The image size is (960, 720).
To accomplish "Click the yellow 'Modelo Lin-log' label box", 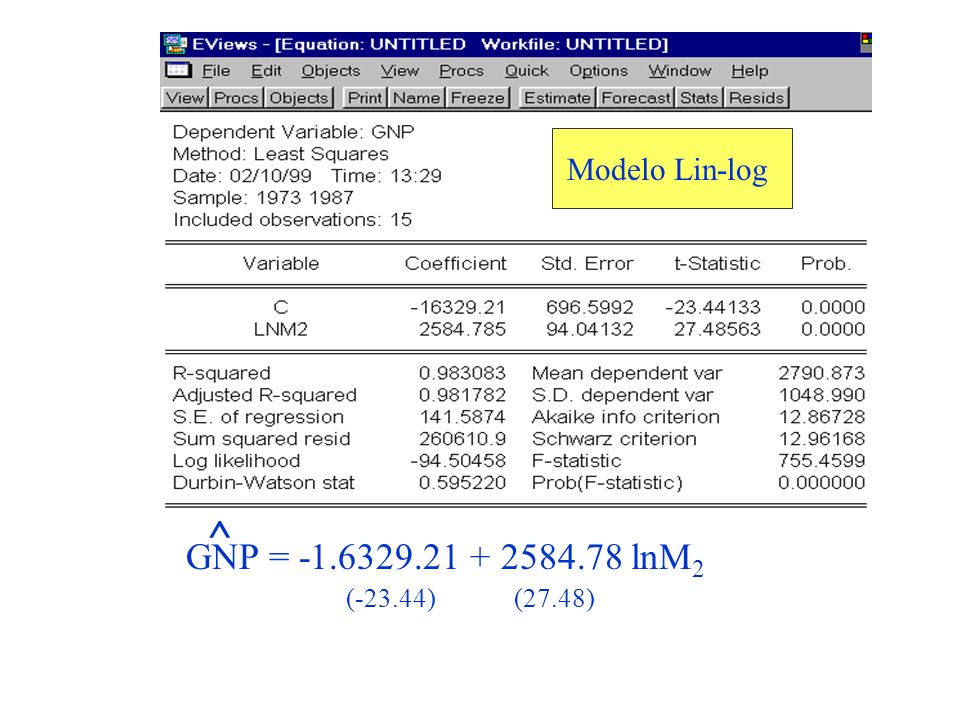I will click(672, 168).
